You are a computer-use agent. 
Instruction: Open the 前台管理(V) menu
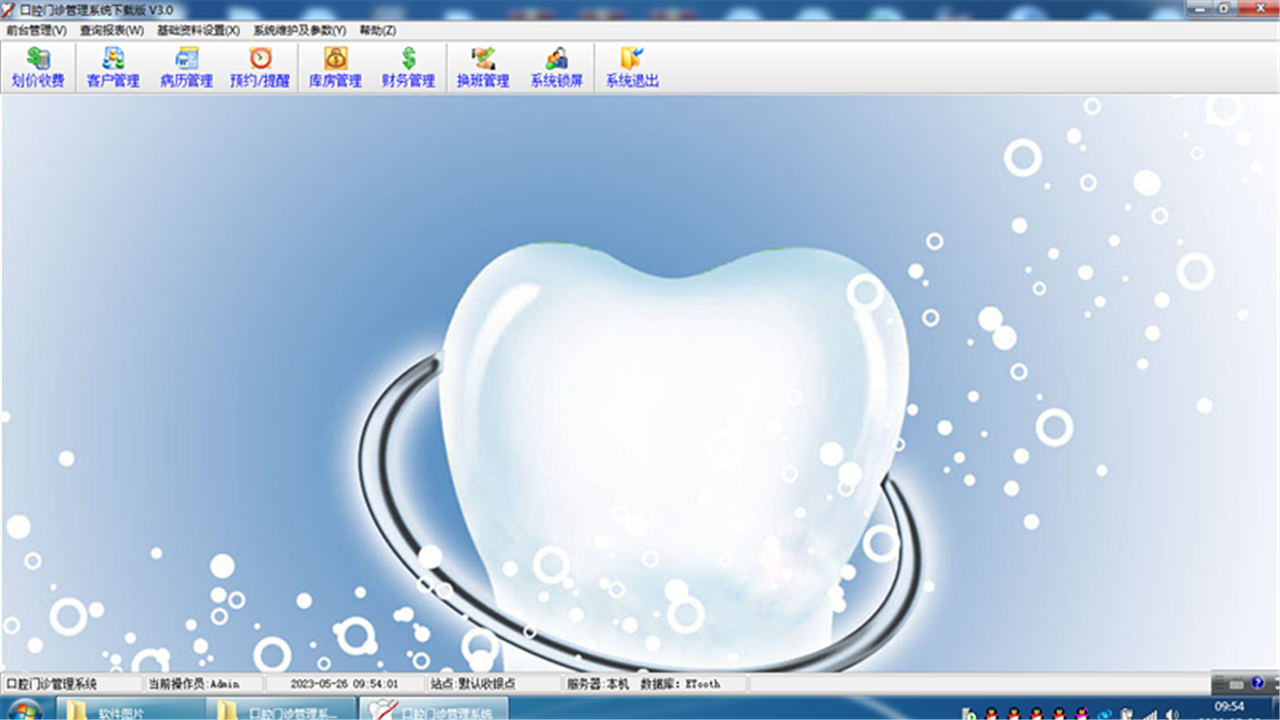(36, 31)
